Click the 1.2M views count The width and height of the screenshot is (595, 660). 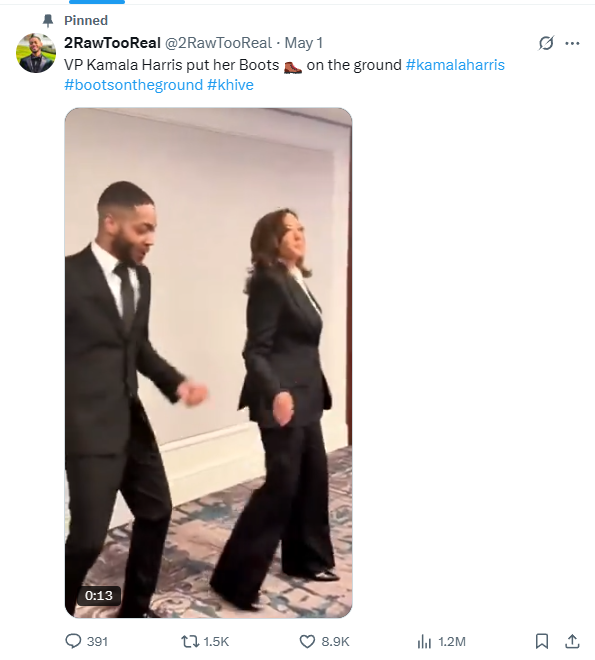click(452, 641)
